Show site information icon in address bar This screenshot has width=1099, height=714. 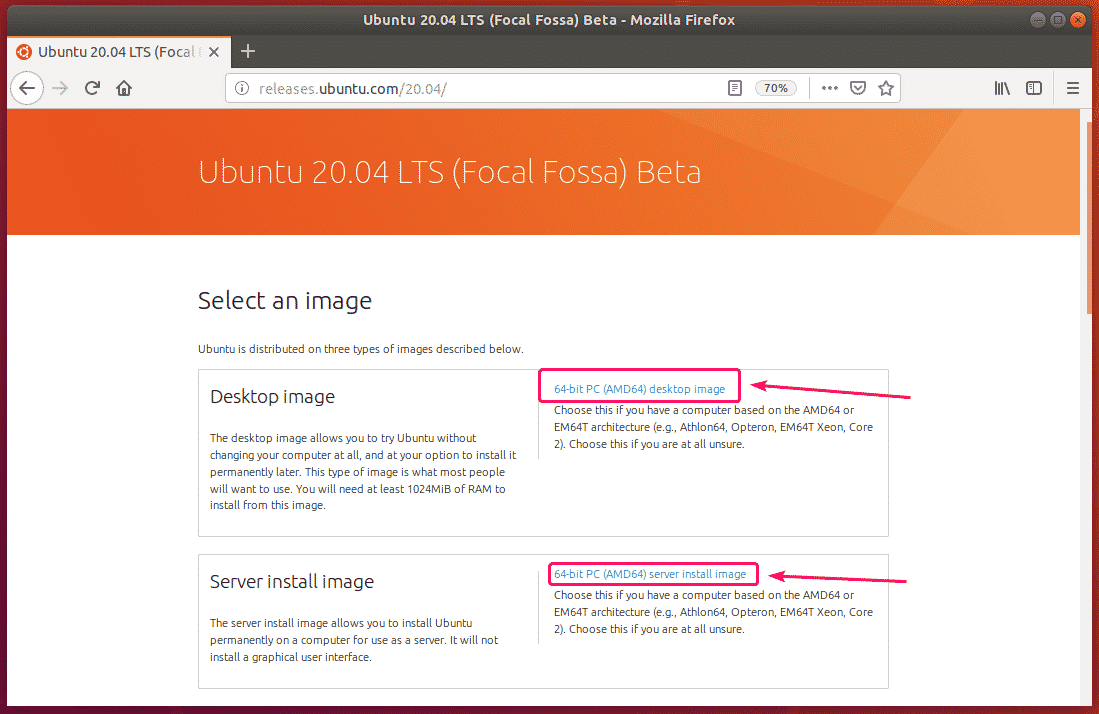tap(242, 88)
